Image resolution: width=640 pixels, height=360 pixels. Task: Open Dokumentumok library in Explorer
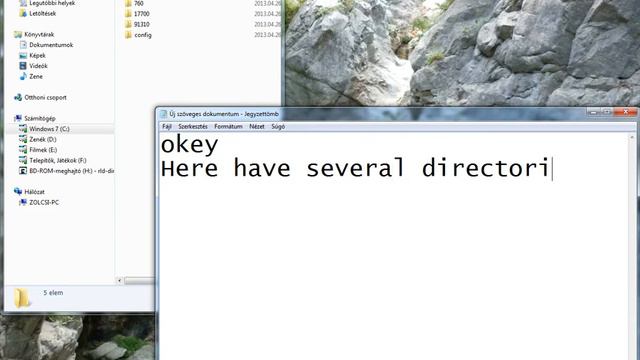[51, 45]
